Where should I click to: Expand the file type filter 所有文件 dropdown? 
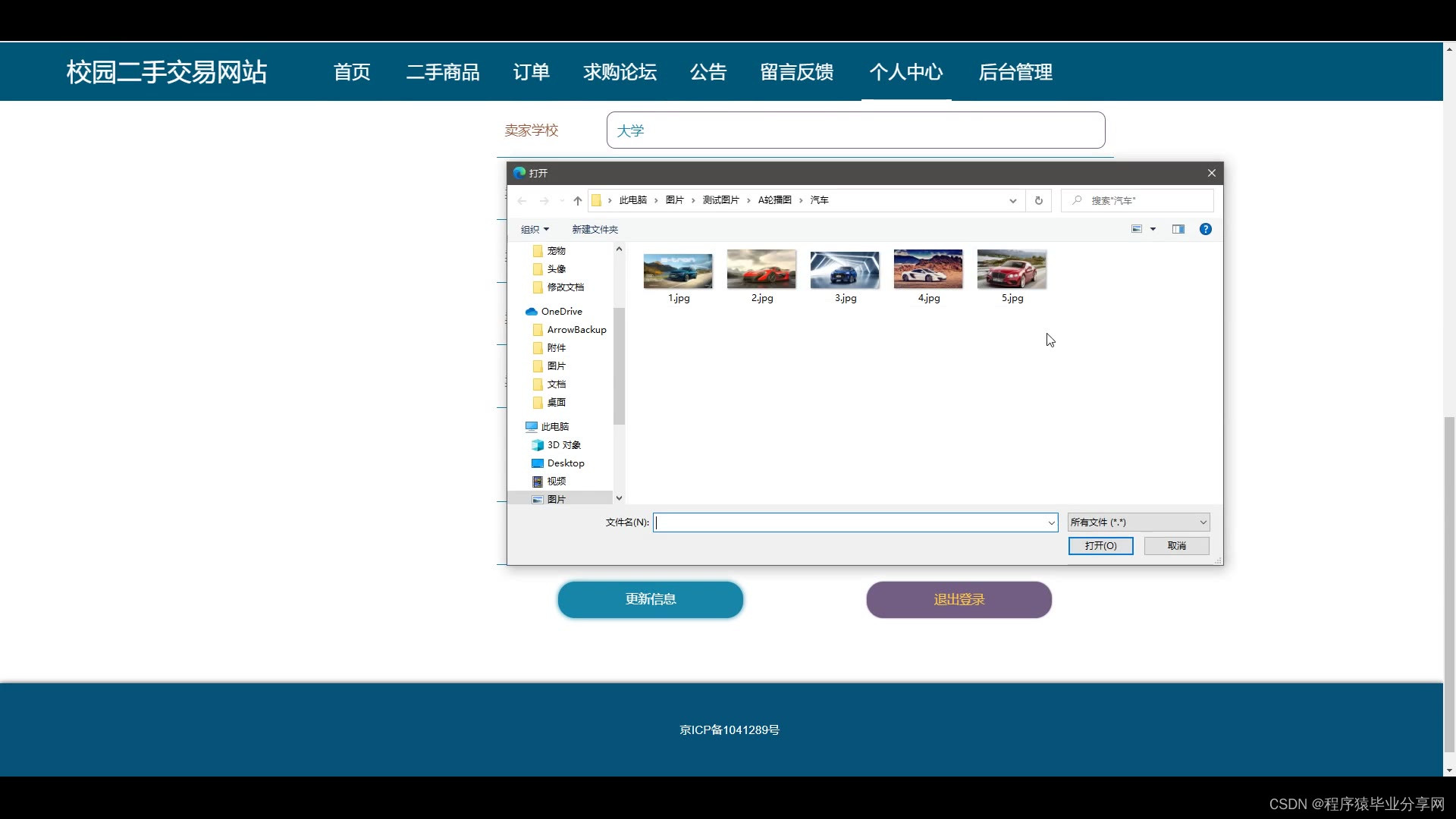1138,522
